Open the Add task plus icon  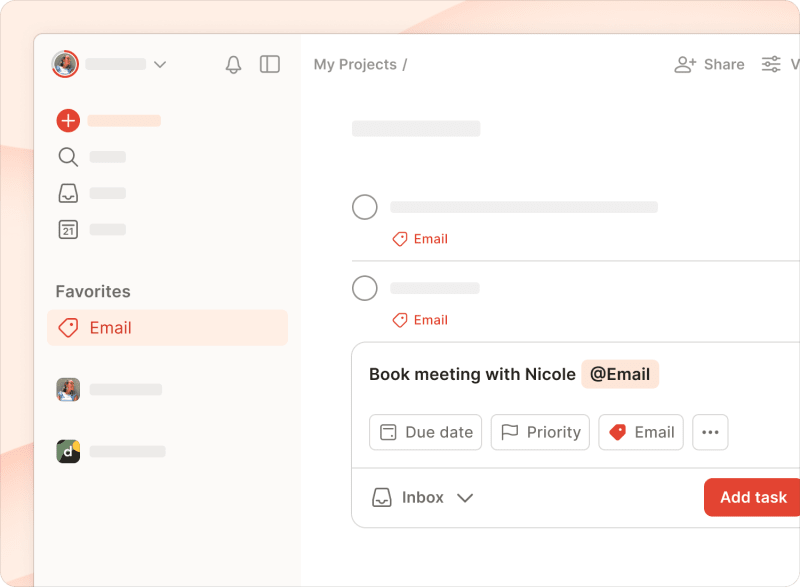pos(67,120)
